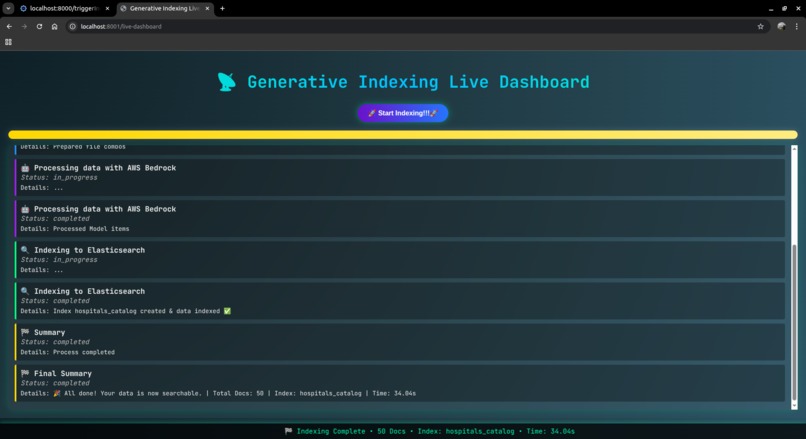Screen dimensions: 806x439
Task: Go back using browser back arrow
Action: click(9, 26)
